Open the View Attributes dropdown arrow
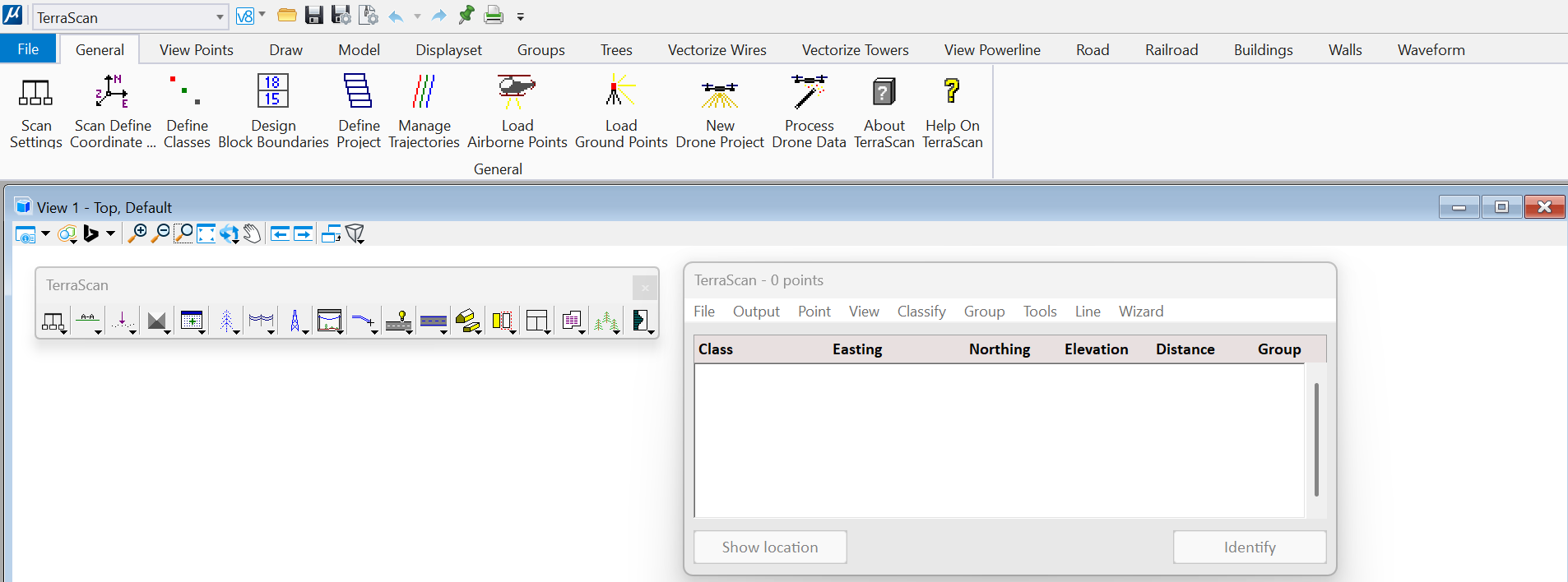 45,234
